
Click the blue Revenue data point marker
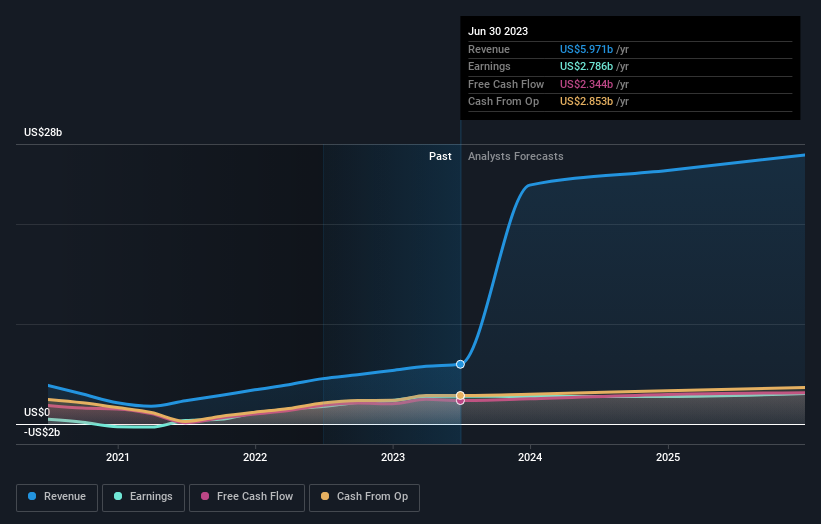(x=460, y=364)
